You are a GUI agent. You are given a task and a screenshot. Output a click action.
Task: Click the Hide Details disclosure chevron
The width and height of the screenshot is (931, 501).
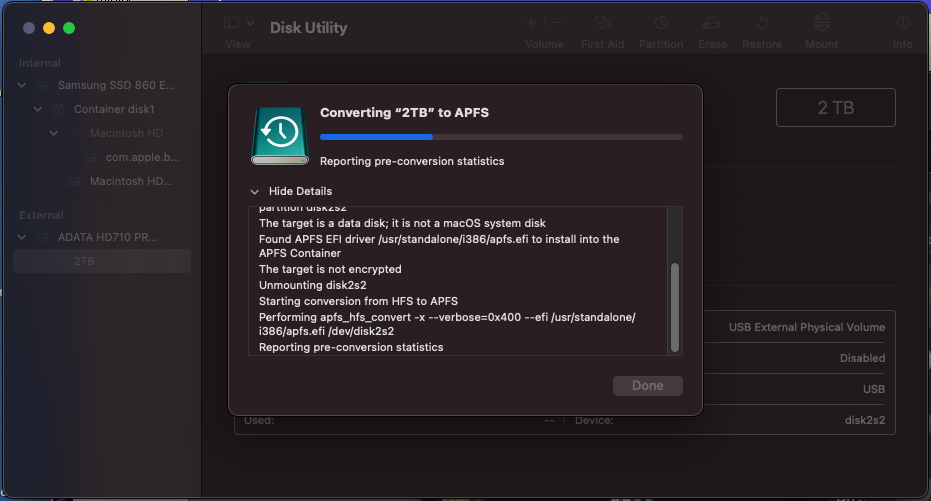(255, 192)
